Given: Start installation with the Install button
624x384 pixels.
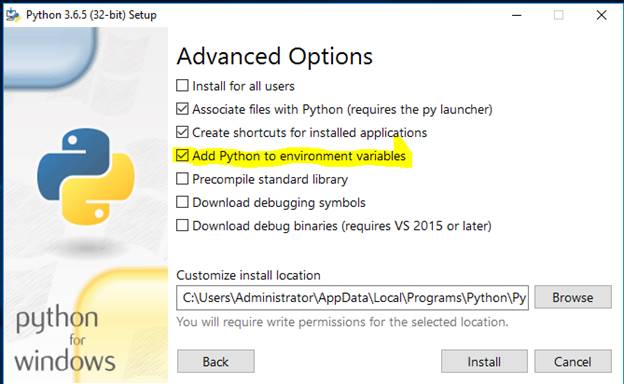Looking at the screenshot, I should tap(484, 361).
